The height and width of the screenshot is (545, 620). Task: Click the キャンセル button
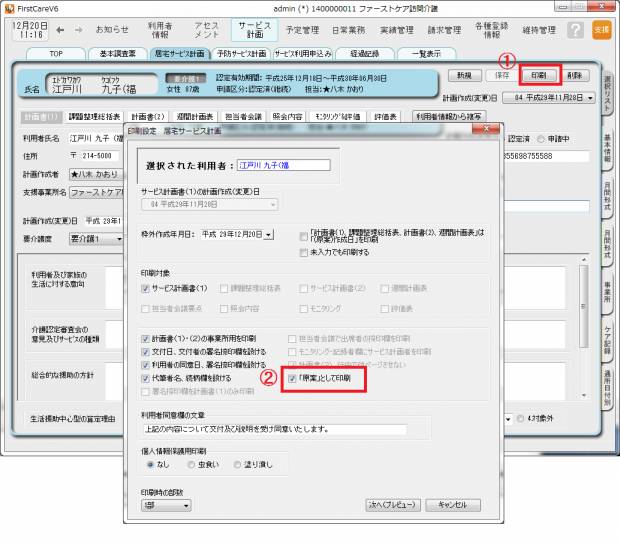453,505
